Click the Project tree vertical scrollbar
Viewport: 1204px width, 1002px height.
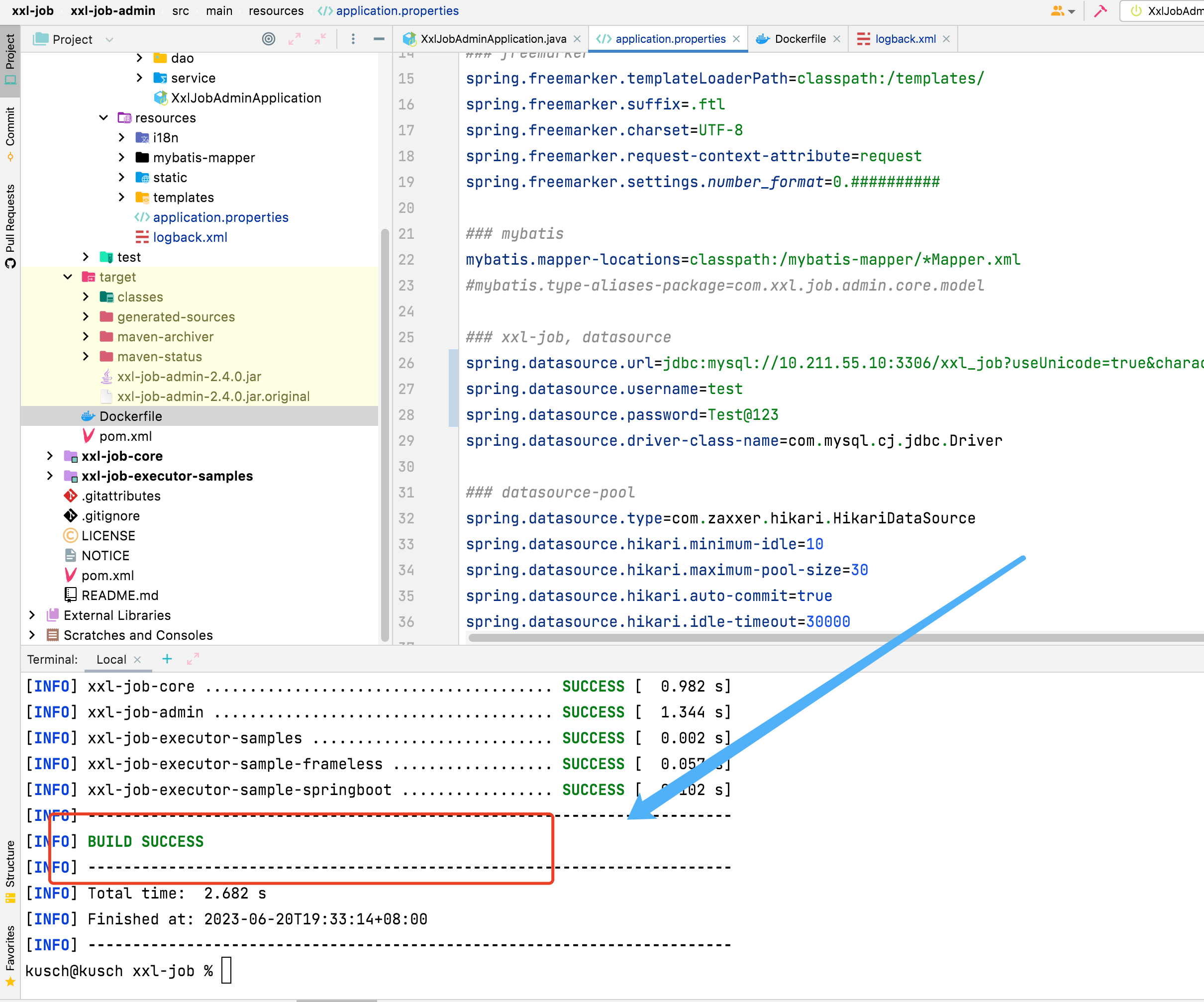[x=385, y=436]
